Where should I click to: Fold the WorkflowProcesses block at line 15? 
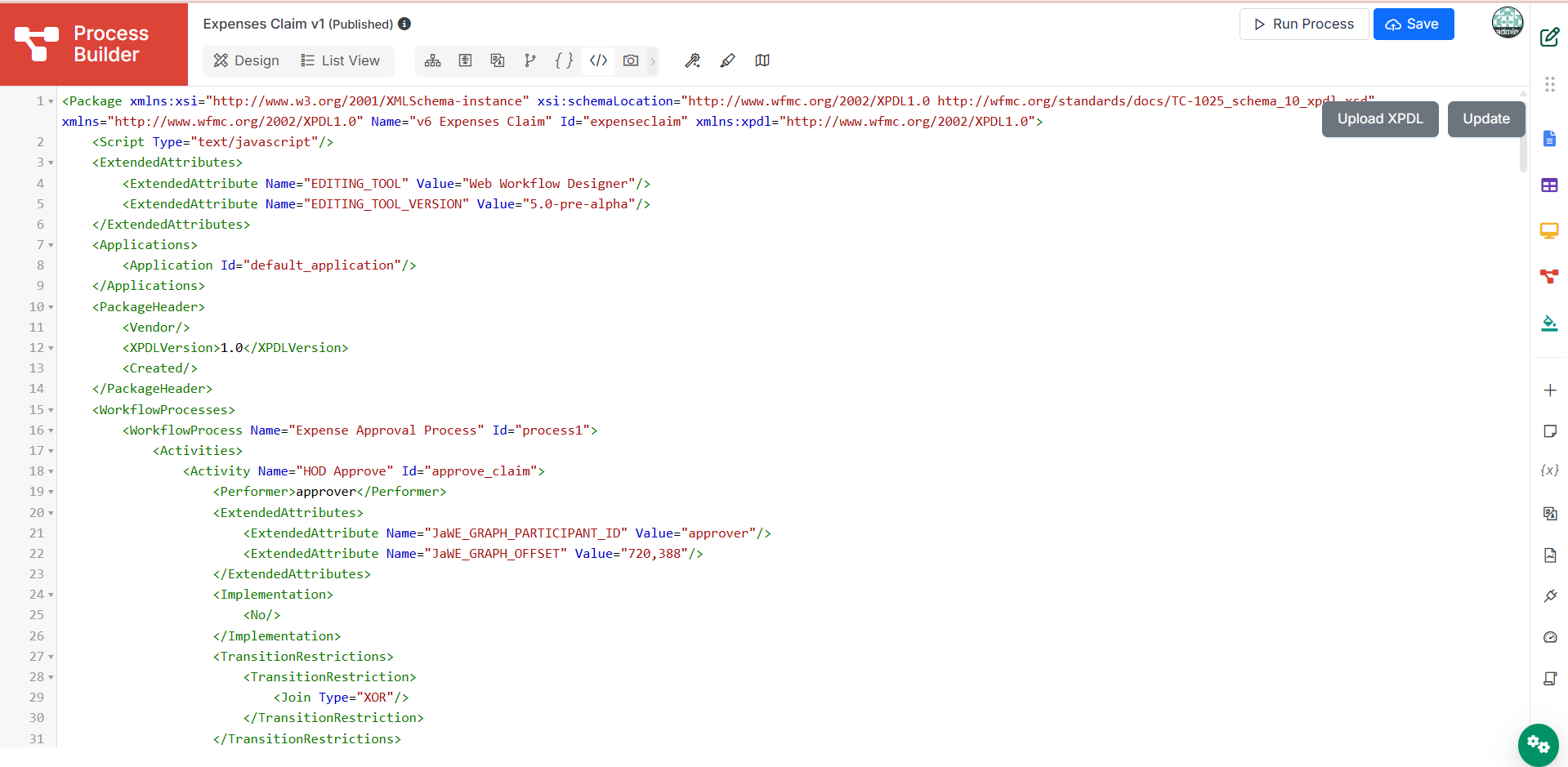coord(51,410)
